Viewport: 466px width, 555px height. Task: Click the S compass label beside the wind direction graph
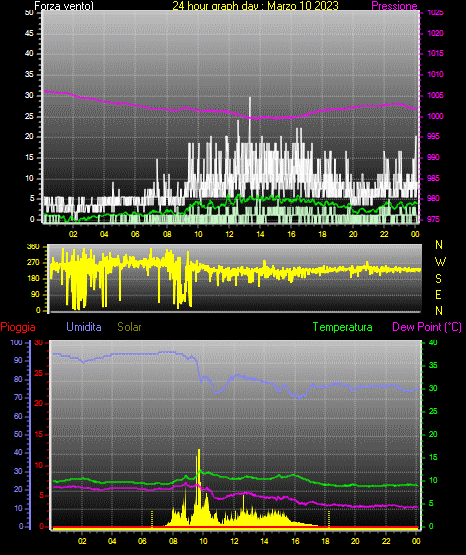pyautogui.click(x=438, y=279)
